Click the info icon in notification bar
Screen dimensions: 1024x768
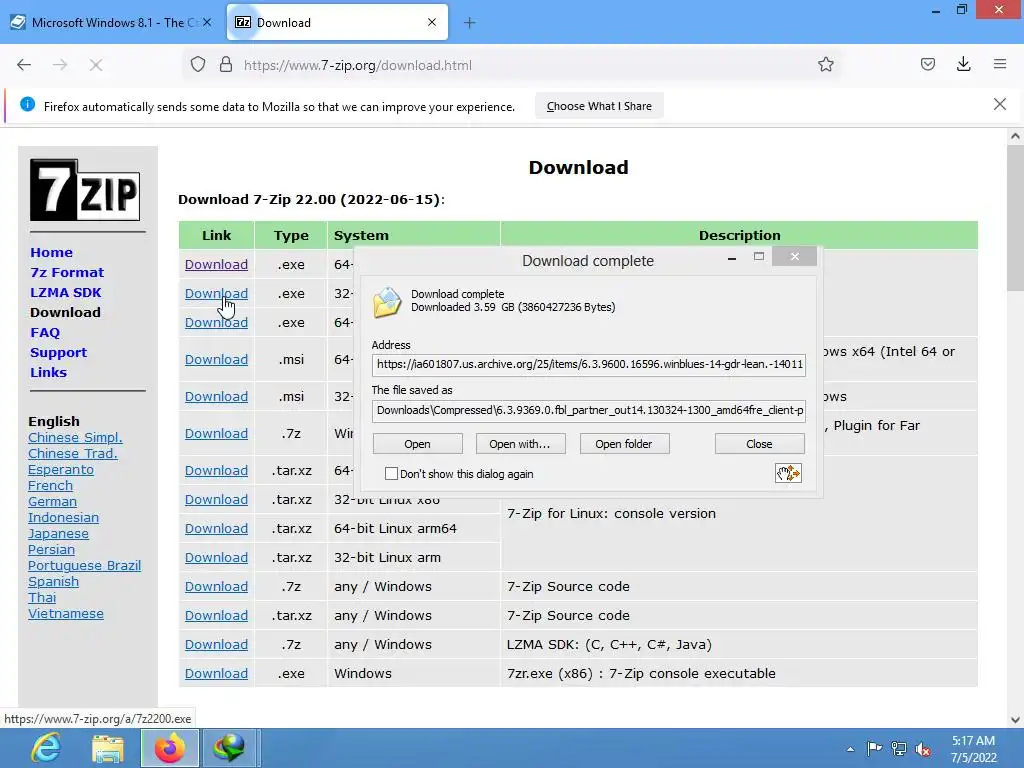(27, 104)
